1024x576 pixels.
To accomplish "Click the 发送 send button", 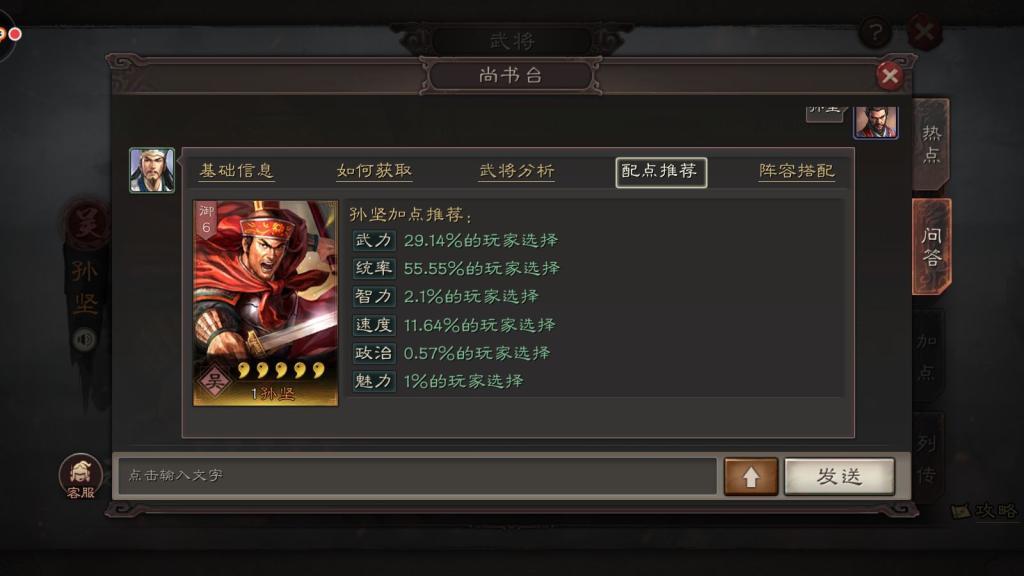I will 839,477.
